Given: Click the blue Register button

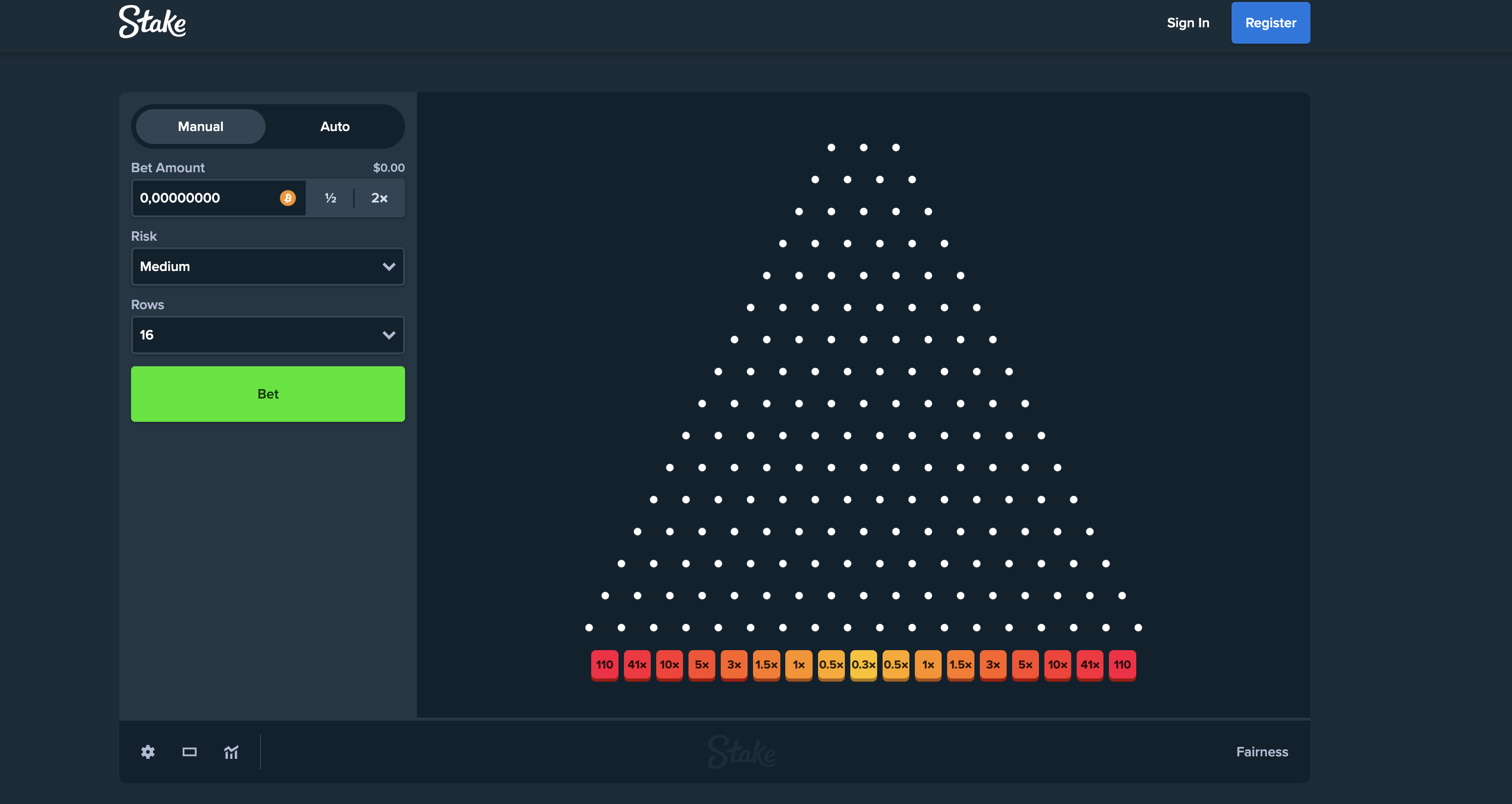Looking at the screenshot, I should coord(1270,23).
